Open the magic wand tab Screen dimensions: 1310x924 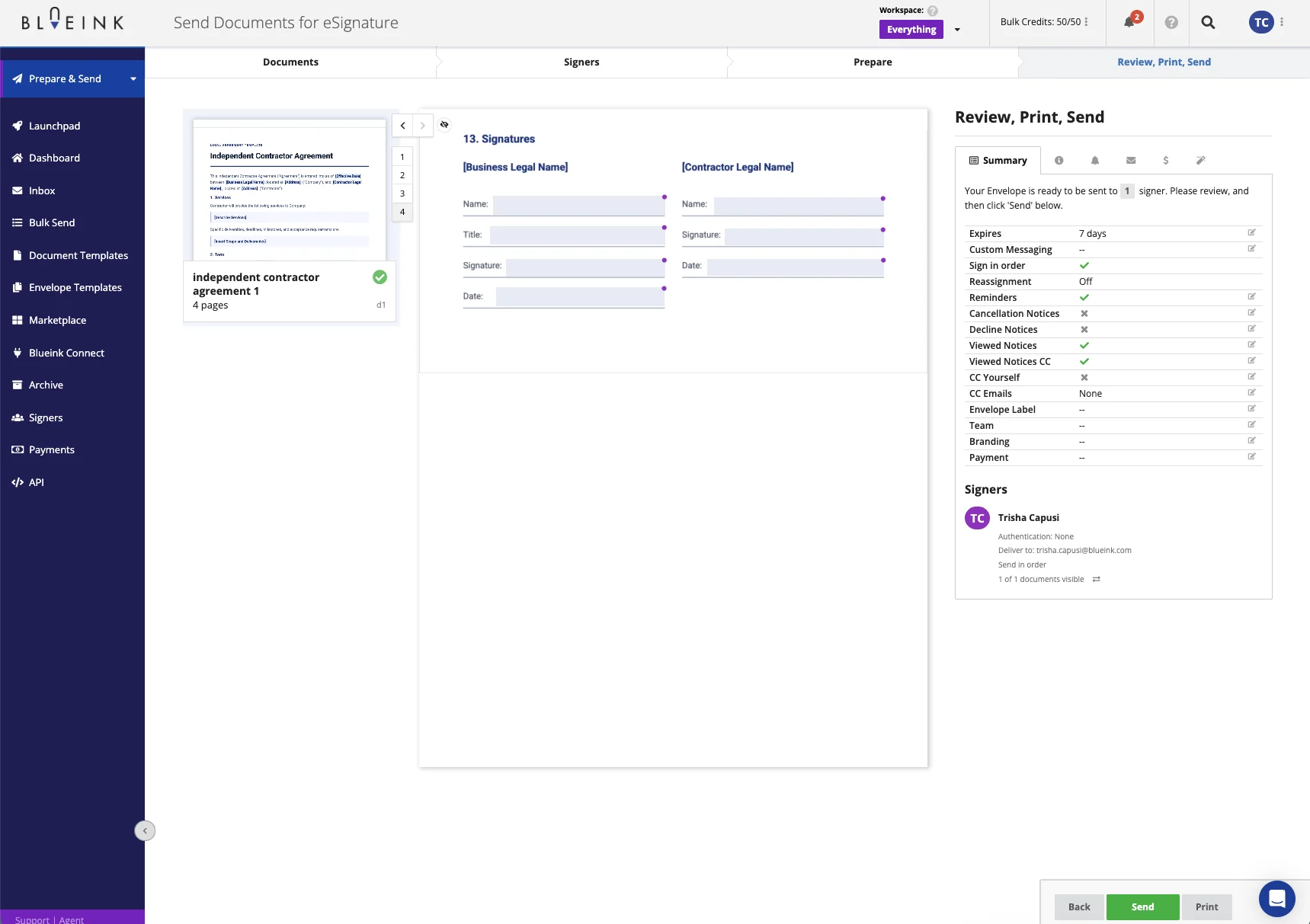pyautogui.click(x=1200, y=161)
